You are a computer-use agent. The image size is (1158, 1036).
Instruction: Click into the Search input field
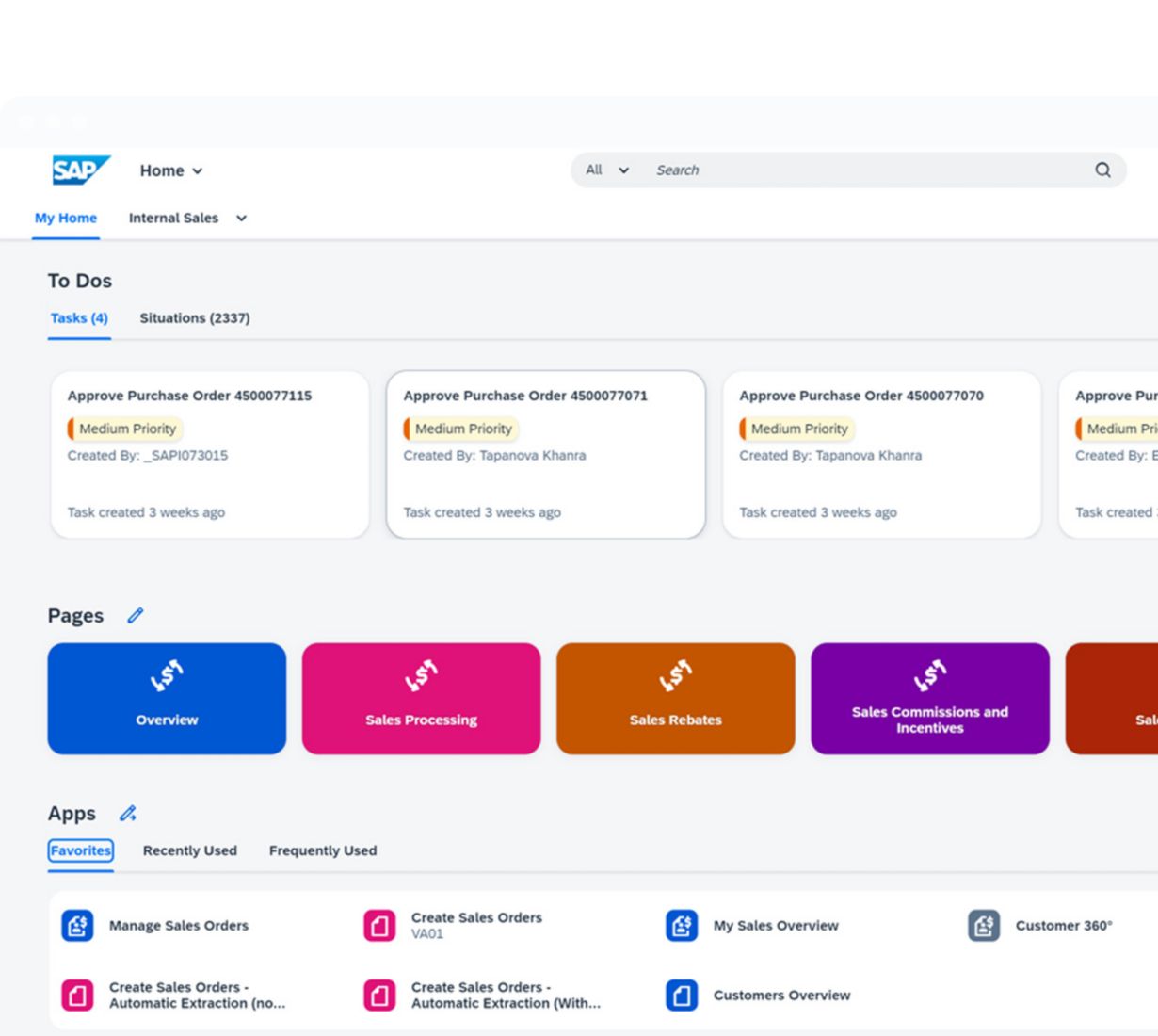(866, 170)
